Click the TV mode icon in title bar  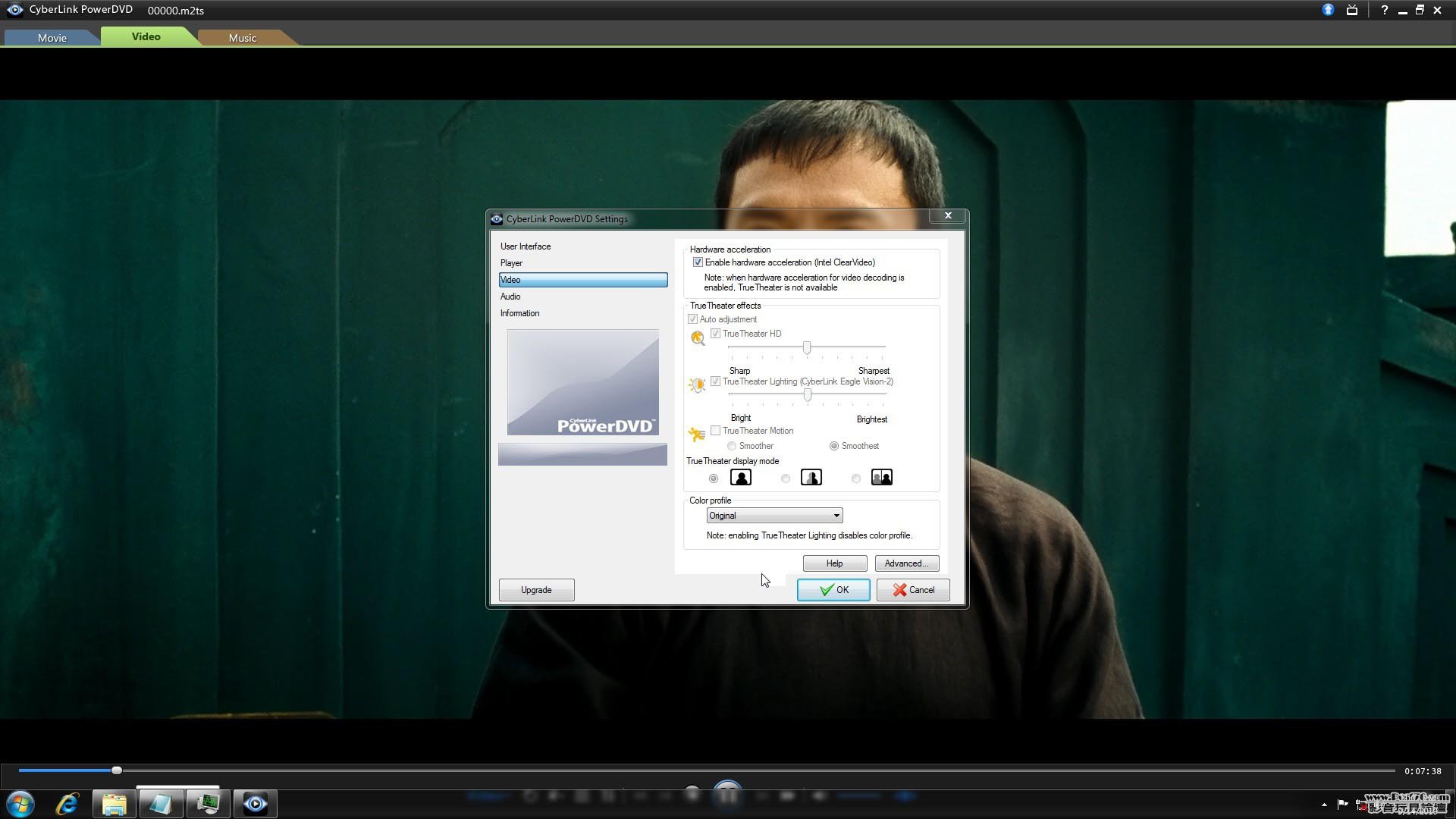(1352, 10)
